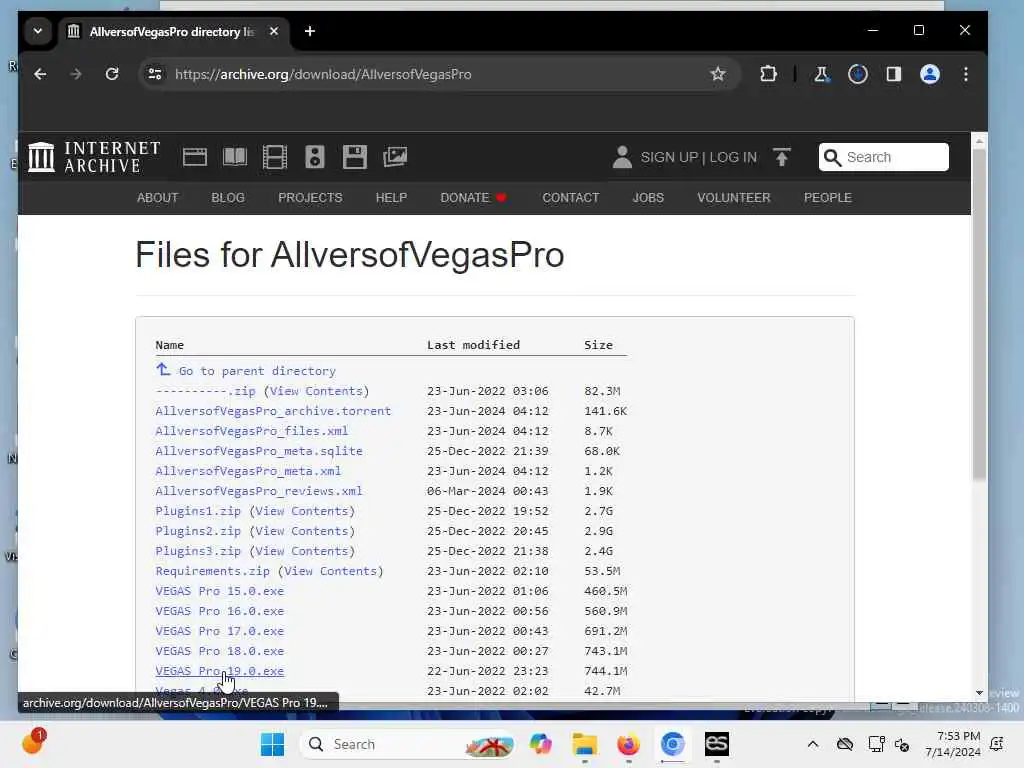1024x768 pixels.
Task: Open the HELP menu item
Action: [391, 198]
